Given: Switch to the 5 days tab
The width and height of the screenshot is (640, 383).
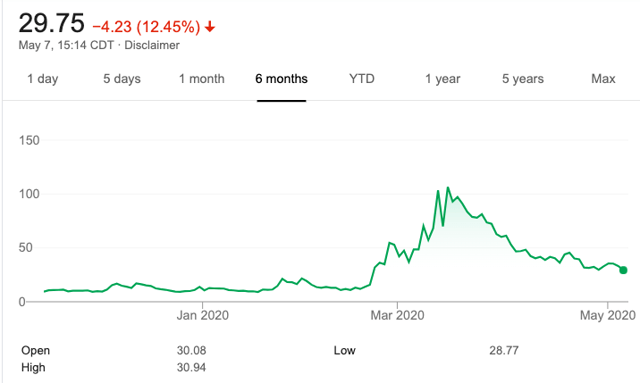Looking at the screenshot, I should click(122, 78).
